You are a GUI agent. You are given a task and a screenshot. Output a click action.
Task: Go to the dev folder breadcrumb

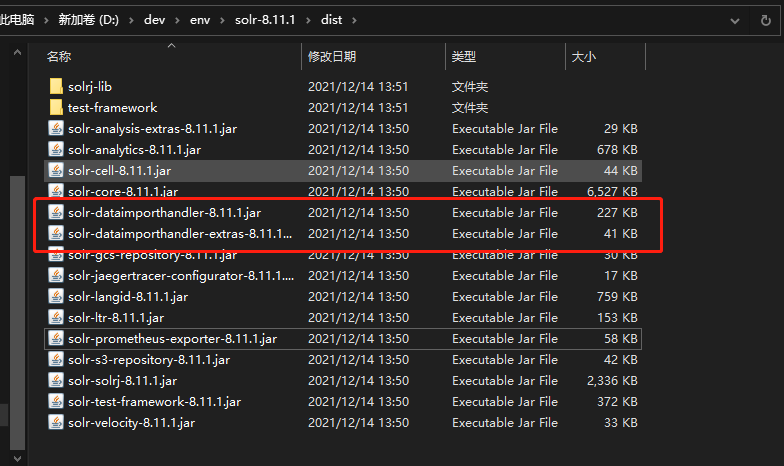point(154,20)
